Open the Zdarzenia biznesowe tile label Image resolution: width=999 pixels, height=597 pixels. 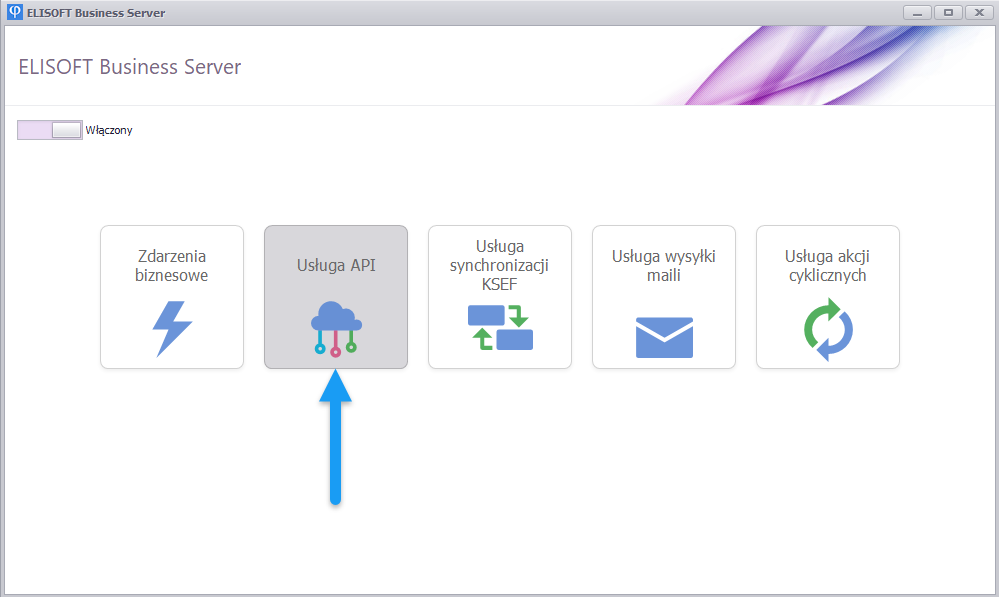172,266
